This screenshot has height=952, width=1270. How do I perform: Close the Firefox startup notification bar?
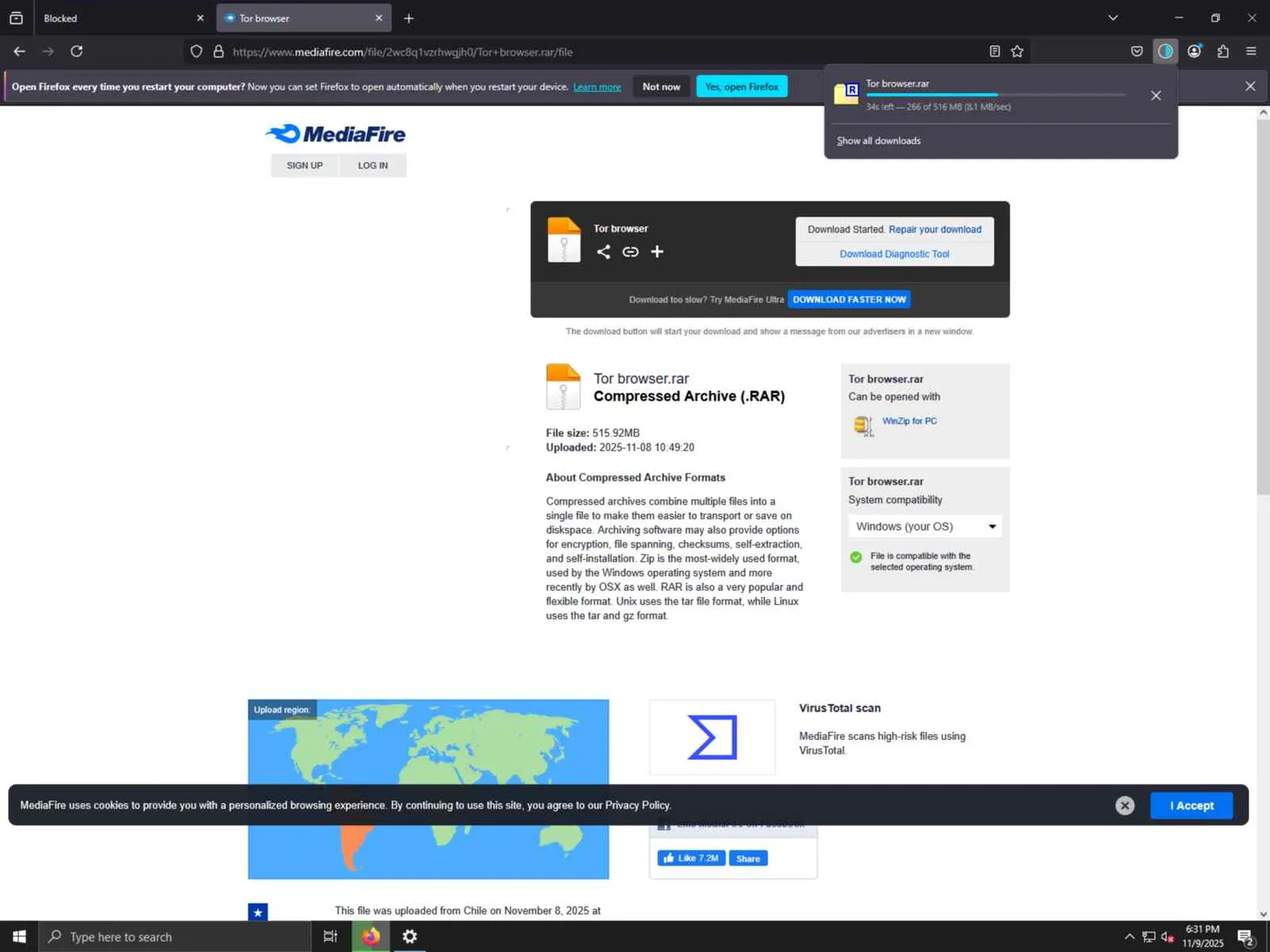coord(1250,86)
